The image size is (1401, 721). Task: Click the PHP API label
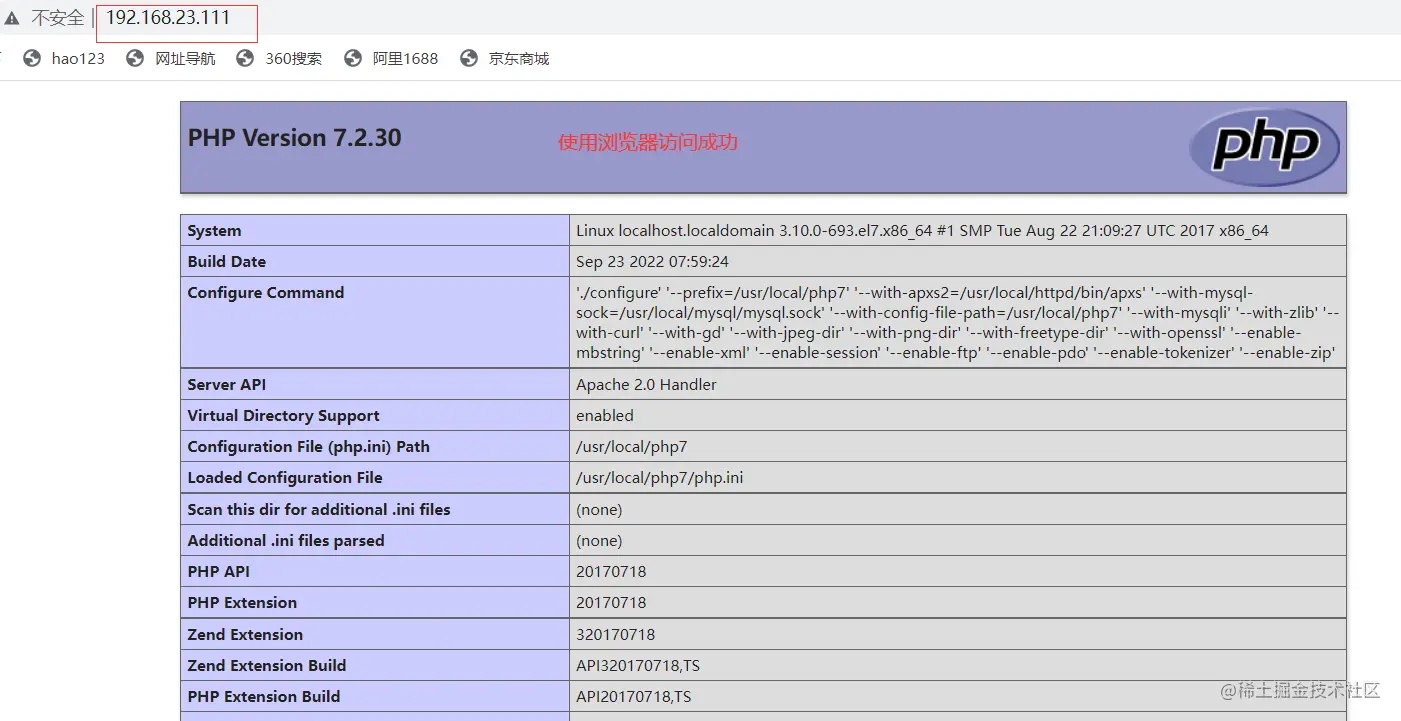[219, 571]
